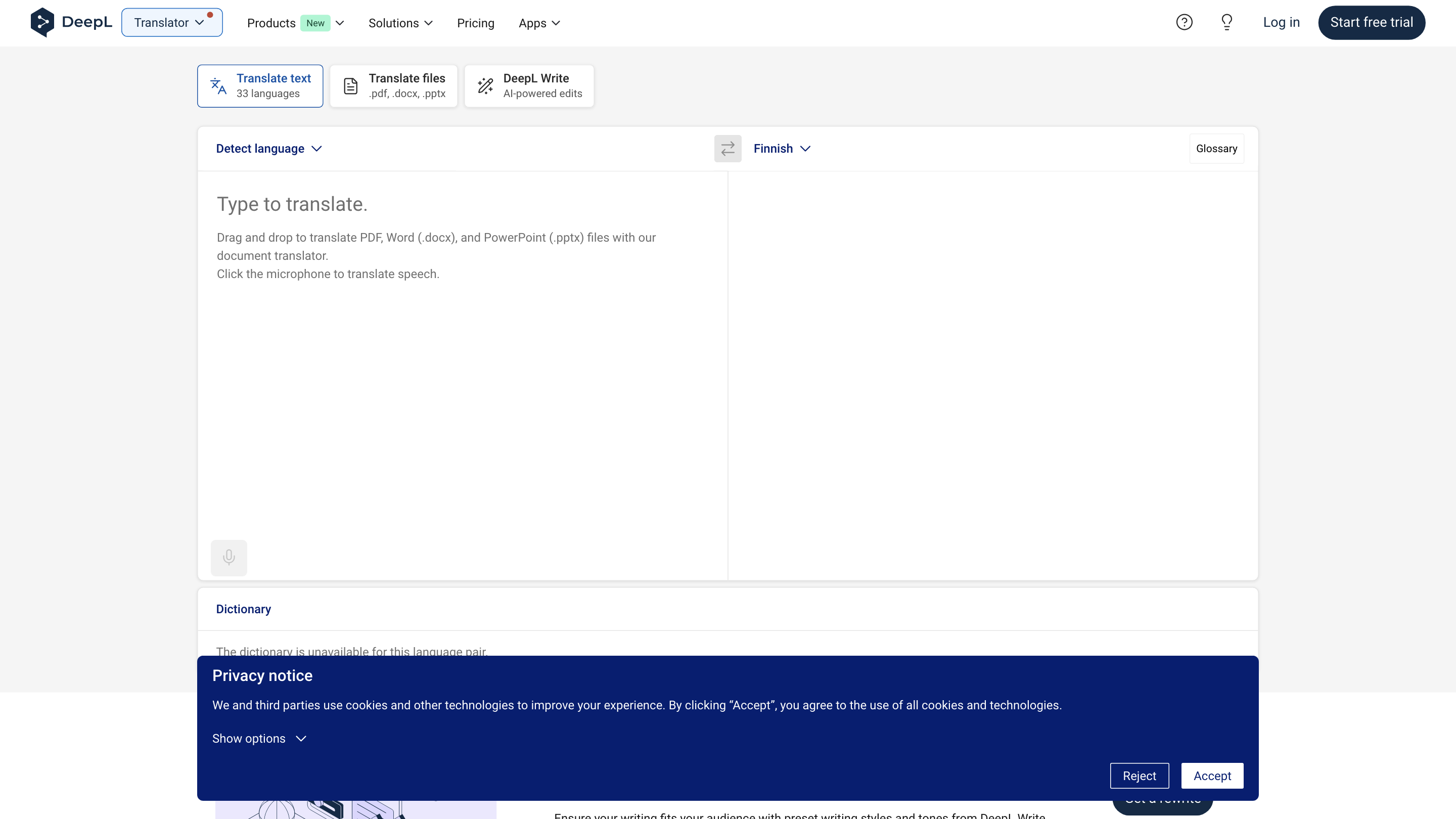Open the Finnish target language dropdown

pyautogui.click(x=782, y=148)
